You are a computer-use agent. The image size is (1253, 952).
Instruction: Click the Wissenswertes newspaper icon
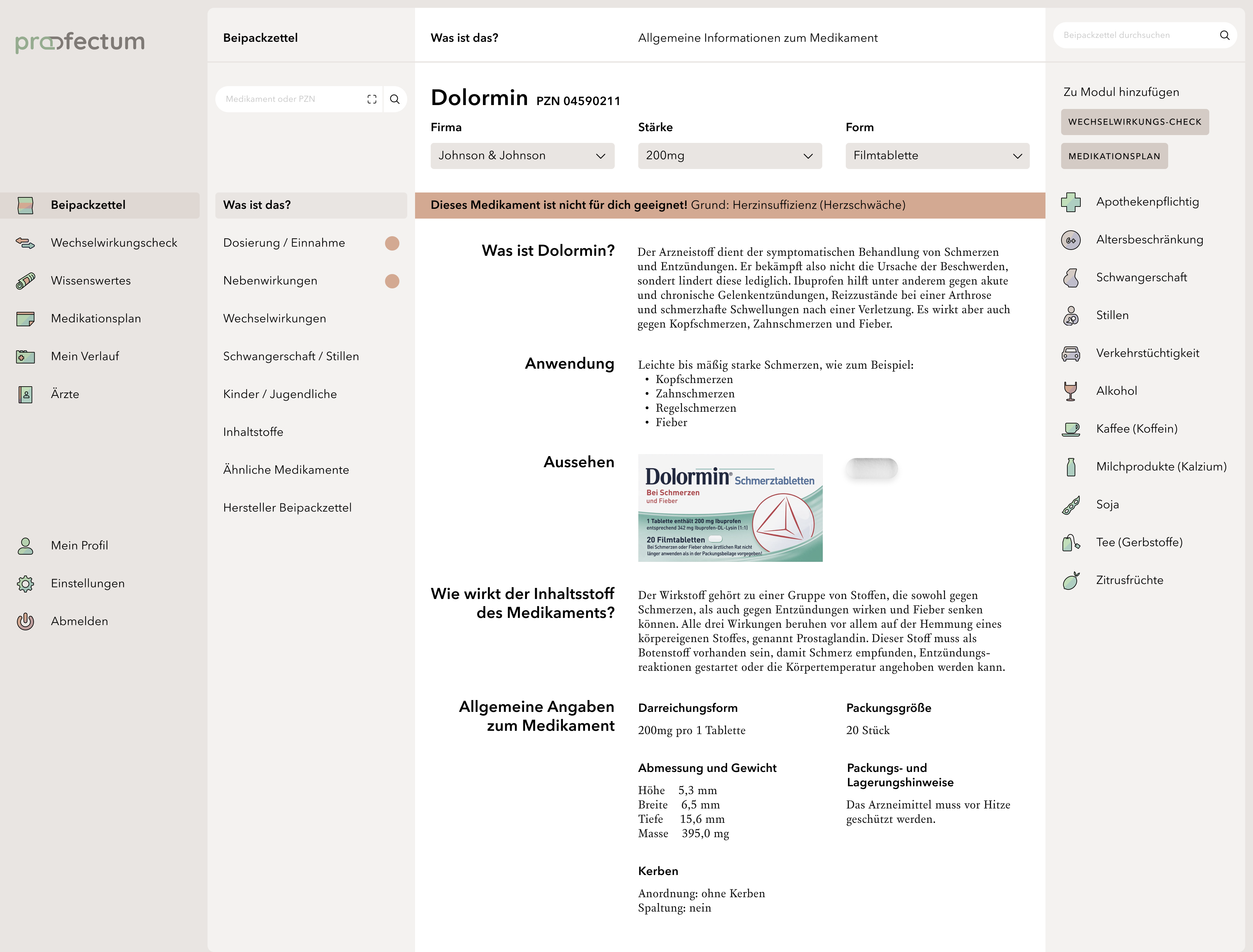click(x=25, y=281)
